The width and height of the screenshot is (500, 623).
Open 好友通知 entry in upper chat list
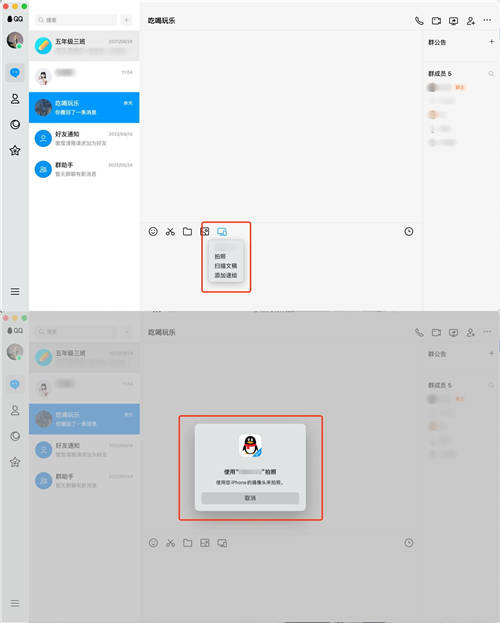coord(84,138)
